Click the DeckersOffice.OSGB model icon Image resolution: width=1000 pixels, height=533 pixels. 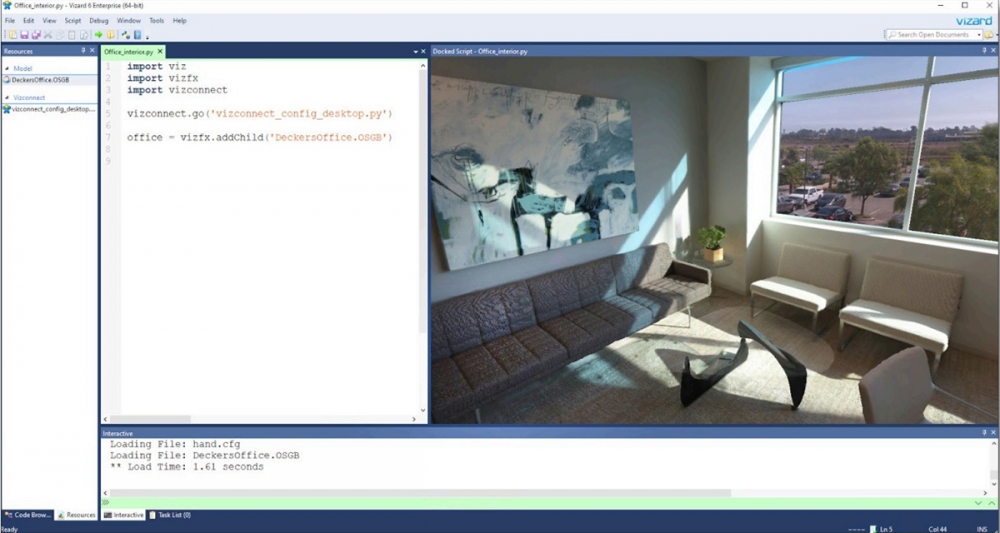(x=6, y=79)
